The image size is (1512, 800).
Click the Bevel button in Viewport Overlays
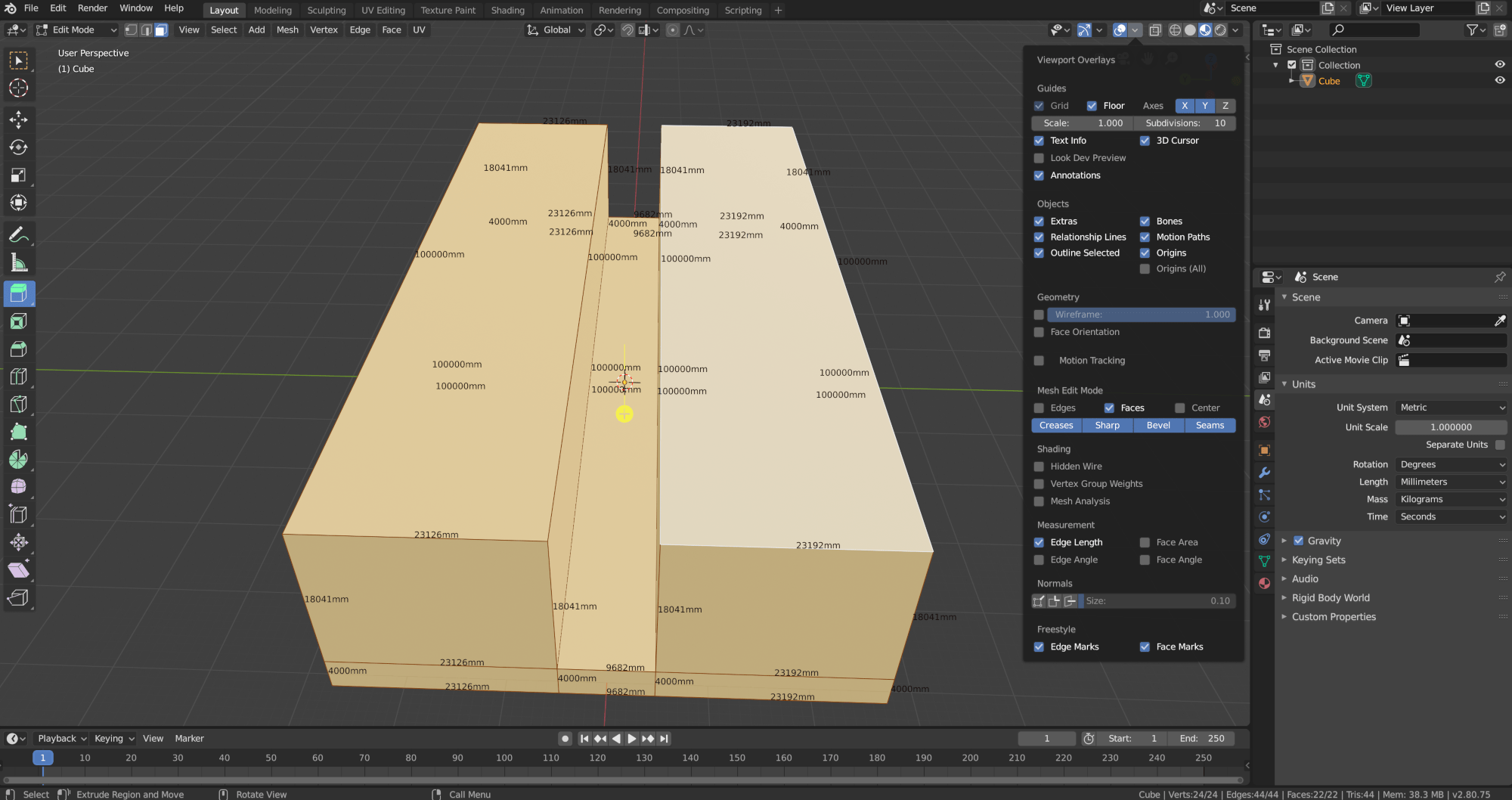1159,425
